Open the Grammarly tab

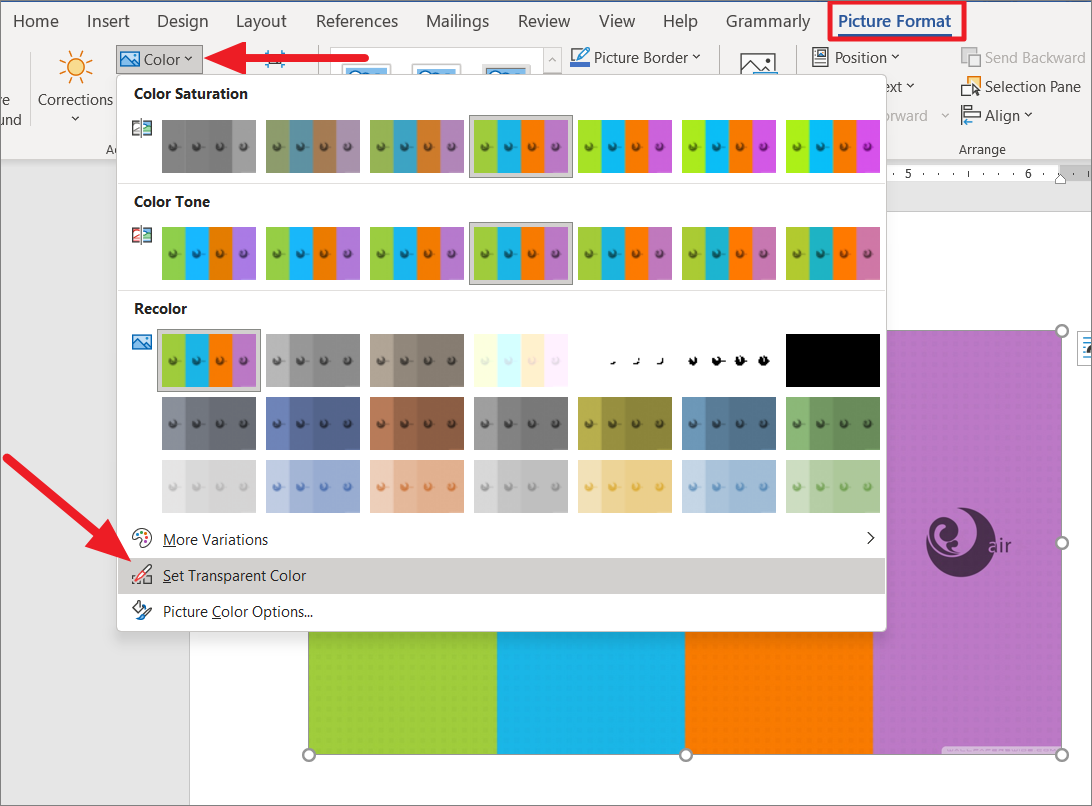point(768,22)
